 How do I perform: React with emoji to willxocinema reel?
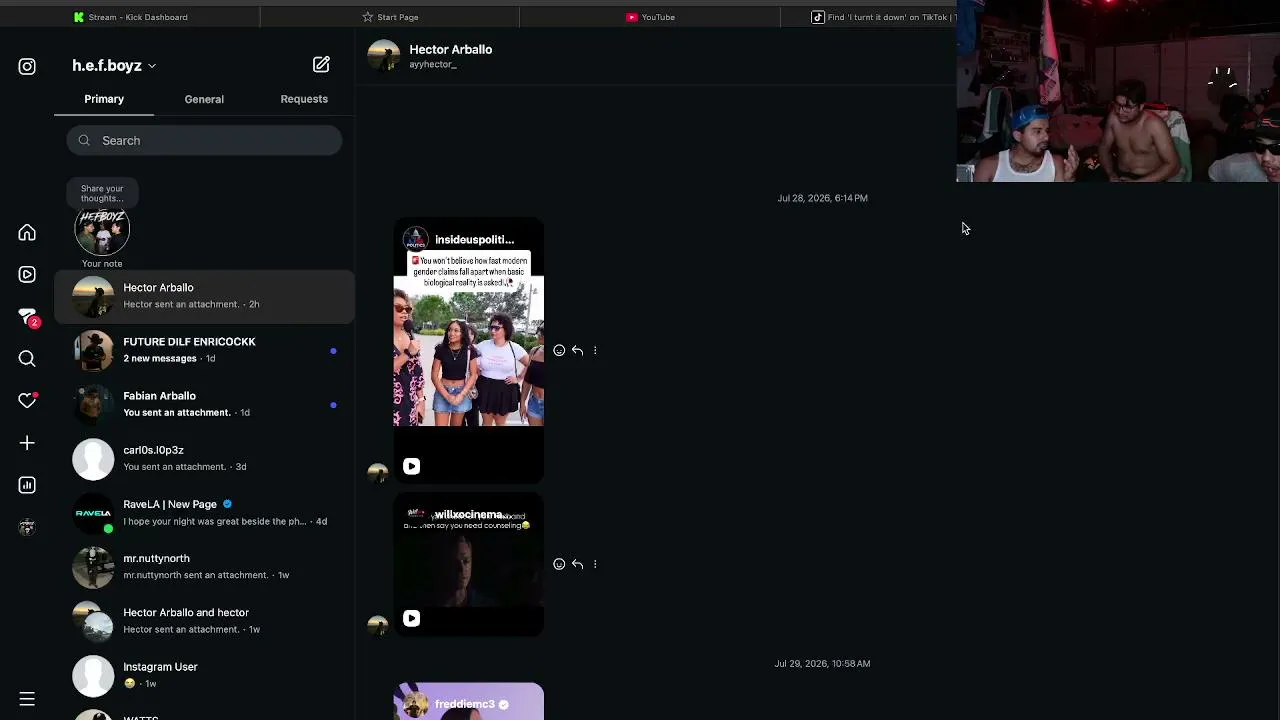point(559,564)
